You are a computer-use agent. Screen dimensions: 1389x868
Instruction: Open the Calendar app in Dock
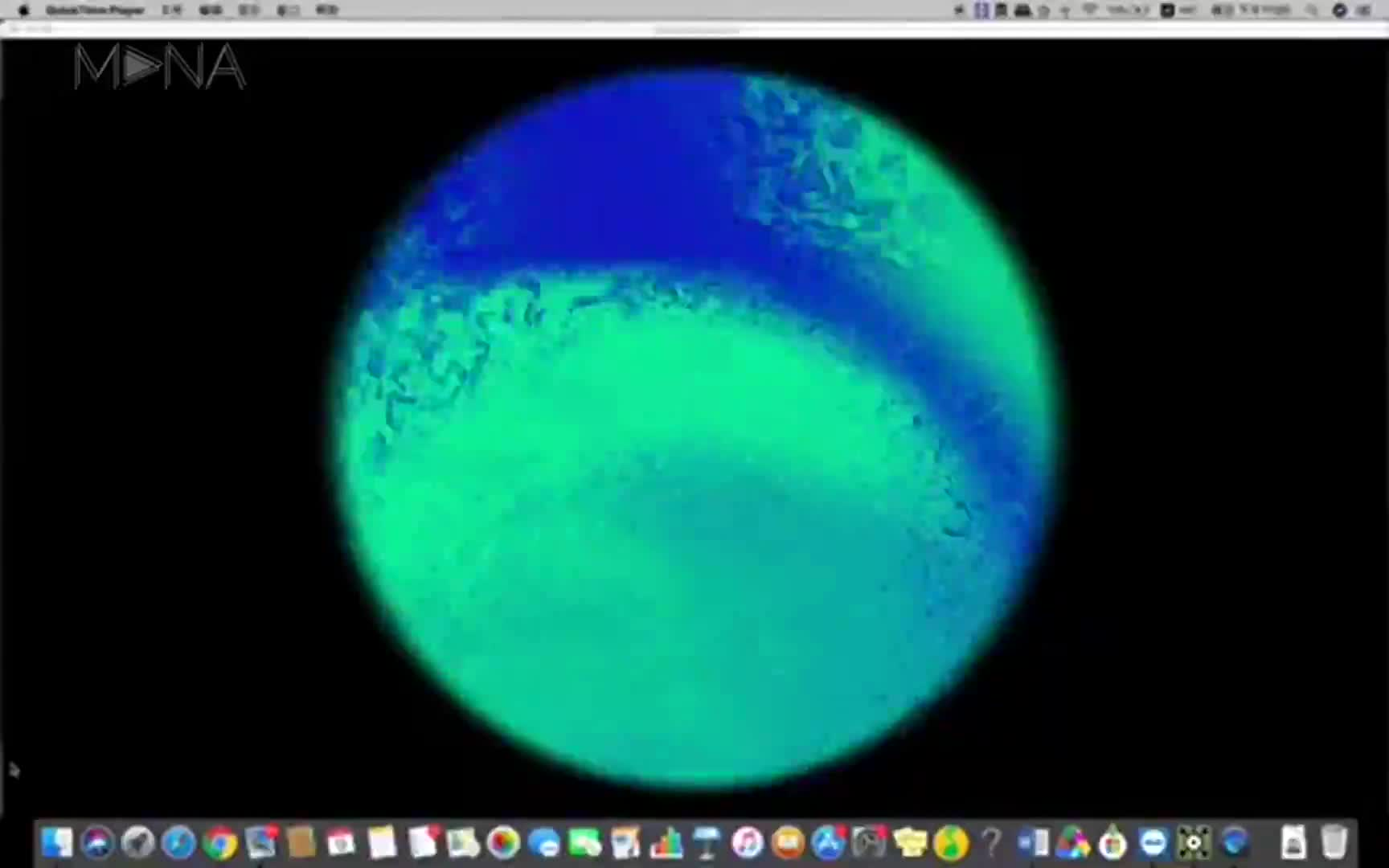click(342, 842)
